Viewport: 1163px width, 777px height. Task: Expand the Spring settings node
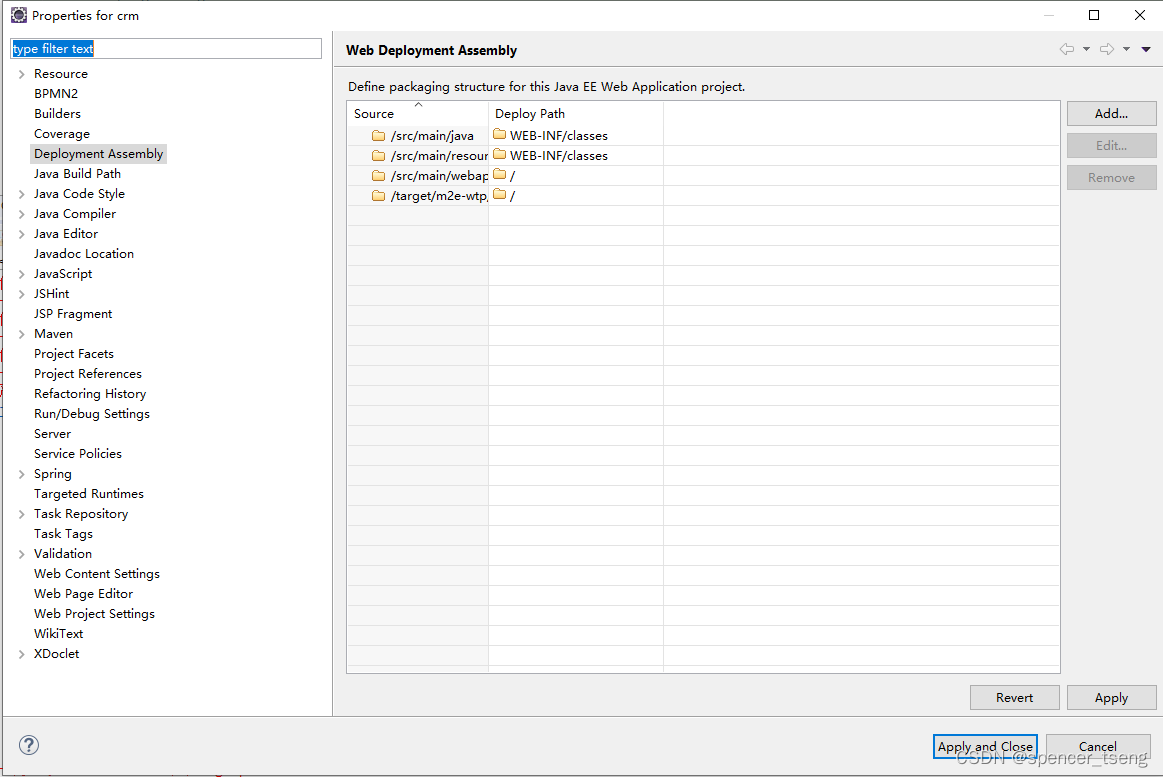(x=21, y=473)
